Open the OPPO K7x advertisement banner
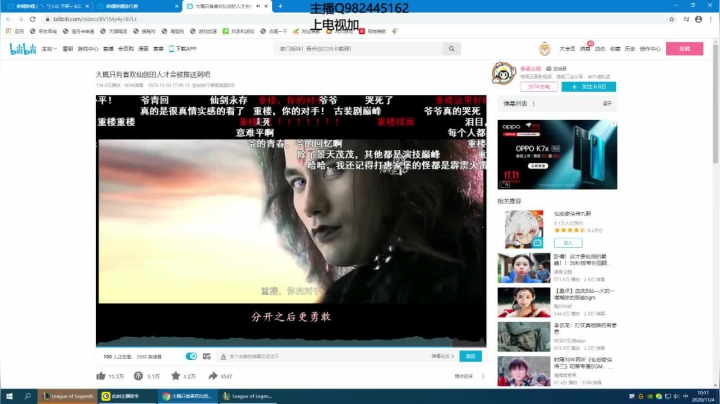The width and height of the screenshot is (720, 404). coord(557,154)
